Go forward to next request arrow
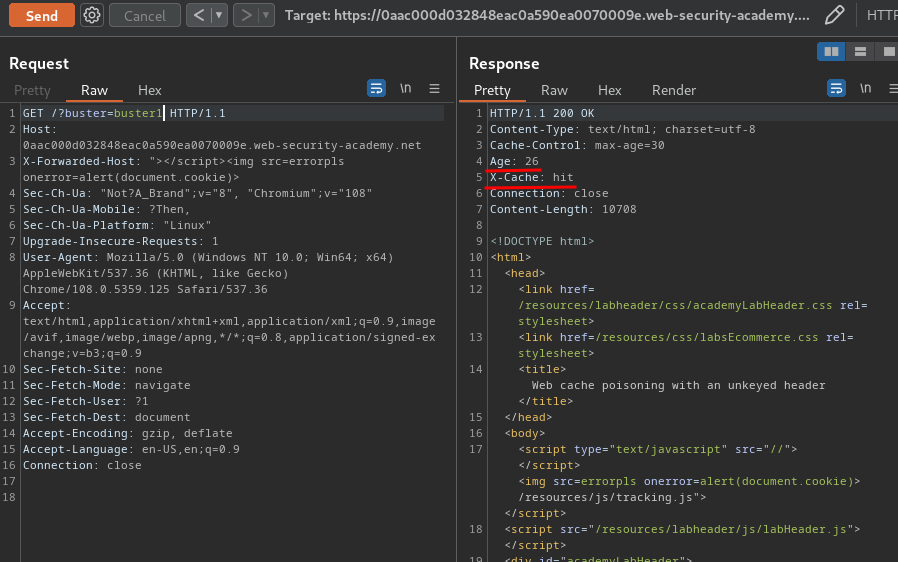 [246, 15]
